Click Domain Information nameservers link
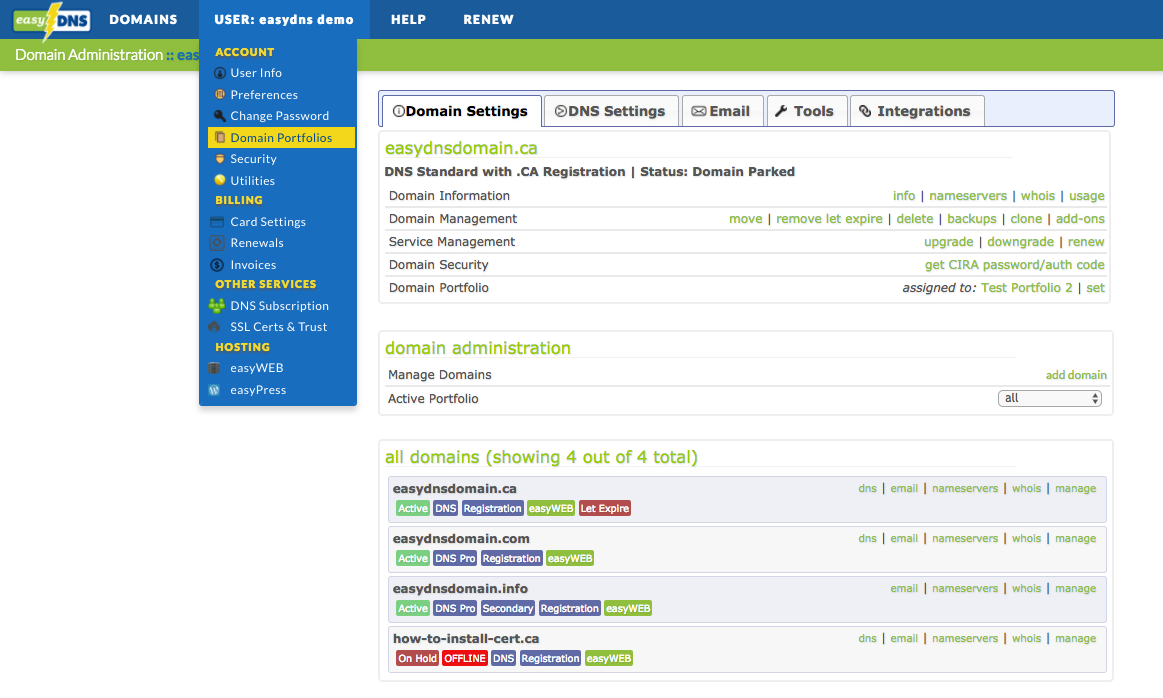 point(968,196)
